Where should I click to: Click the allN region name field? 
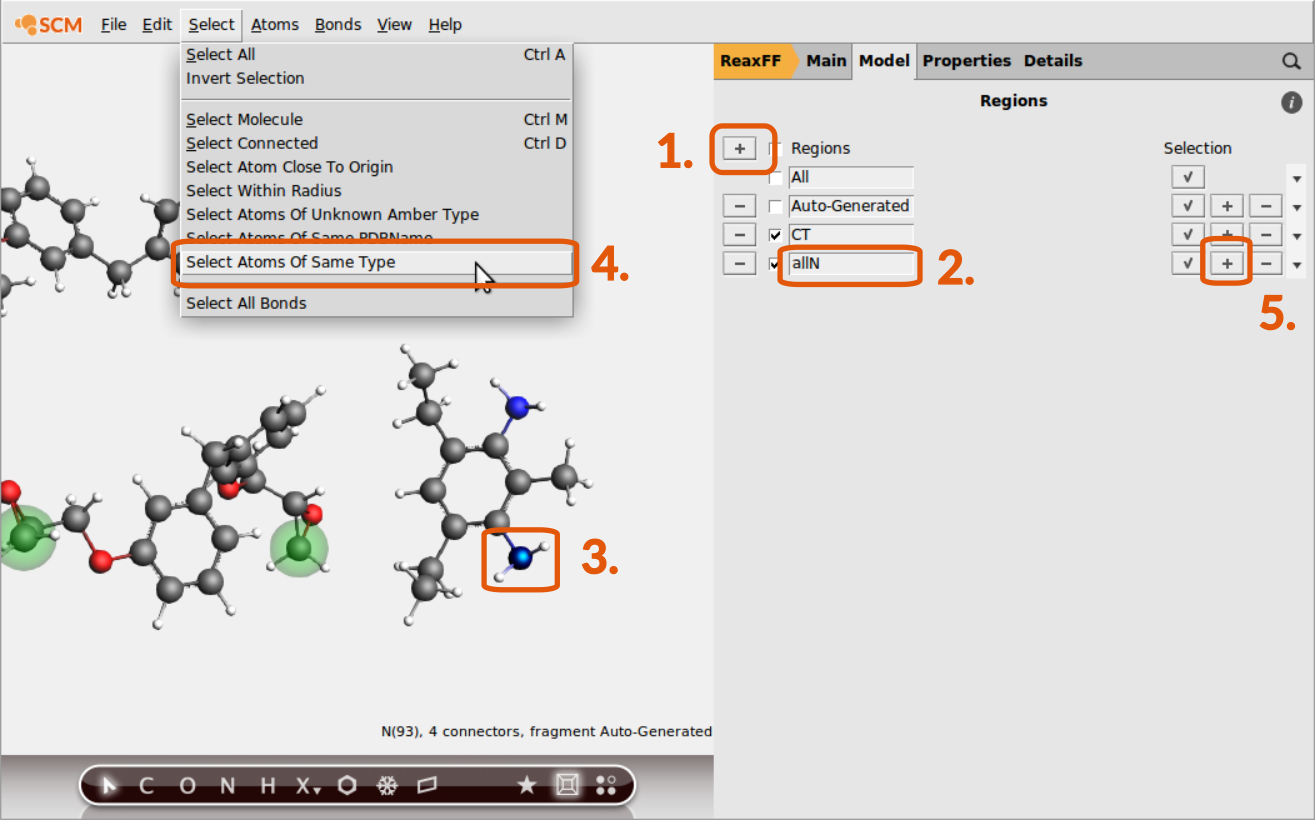point(850,264)
